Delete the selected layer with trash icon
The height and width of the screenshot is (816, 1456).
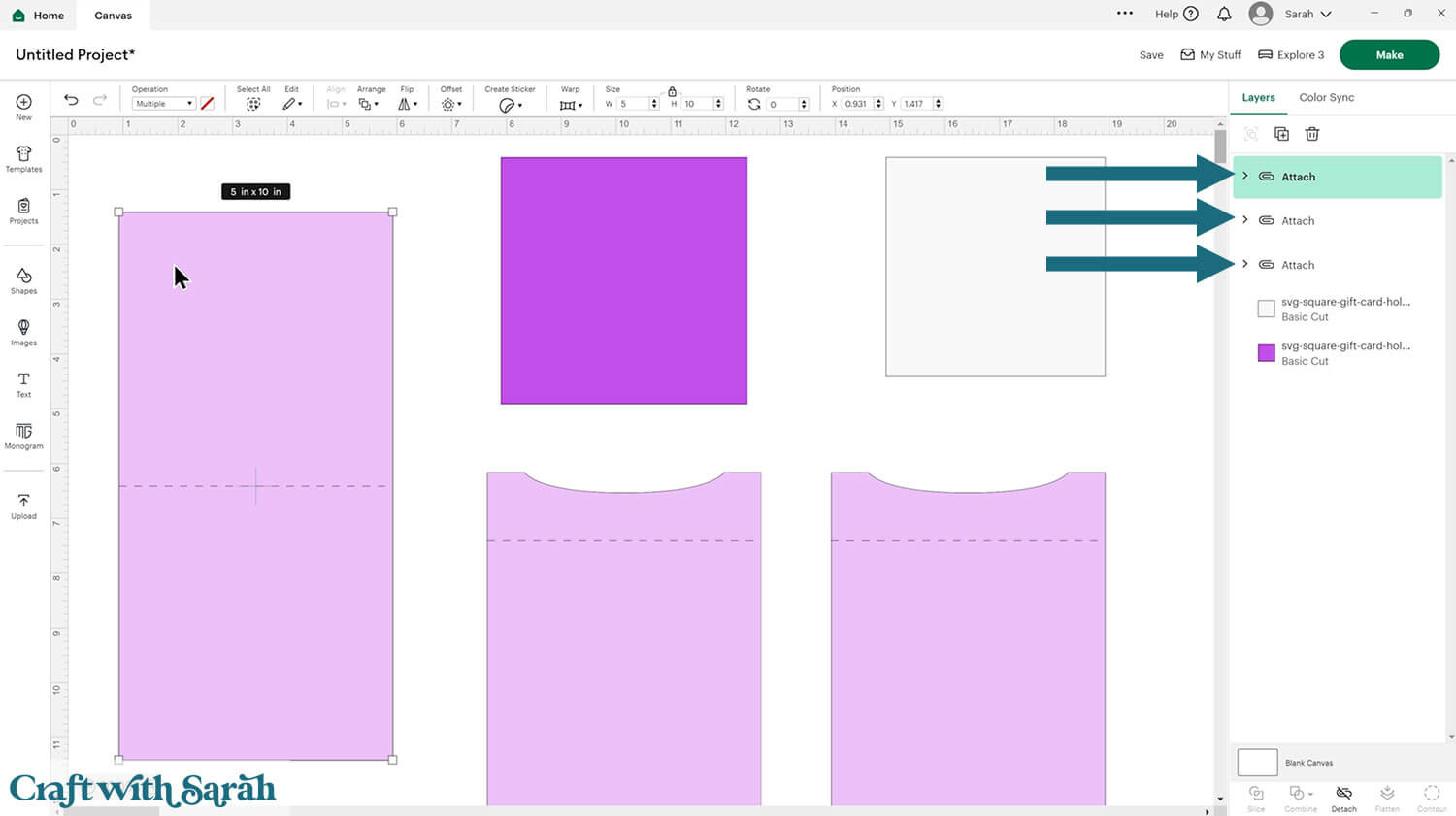1312,134
